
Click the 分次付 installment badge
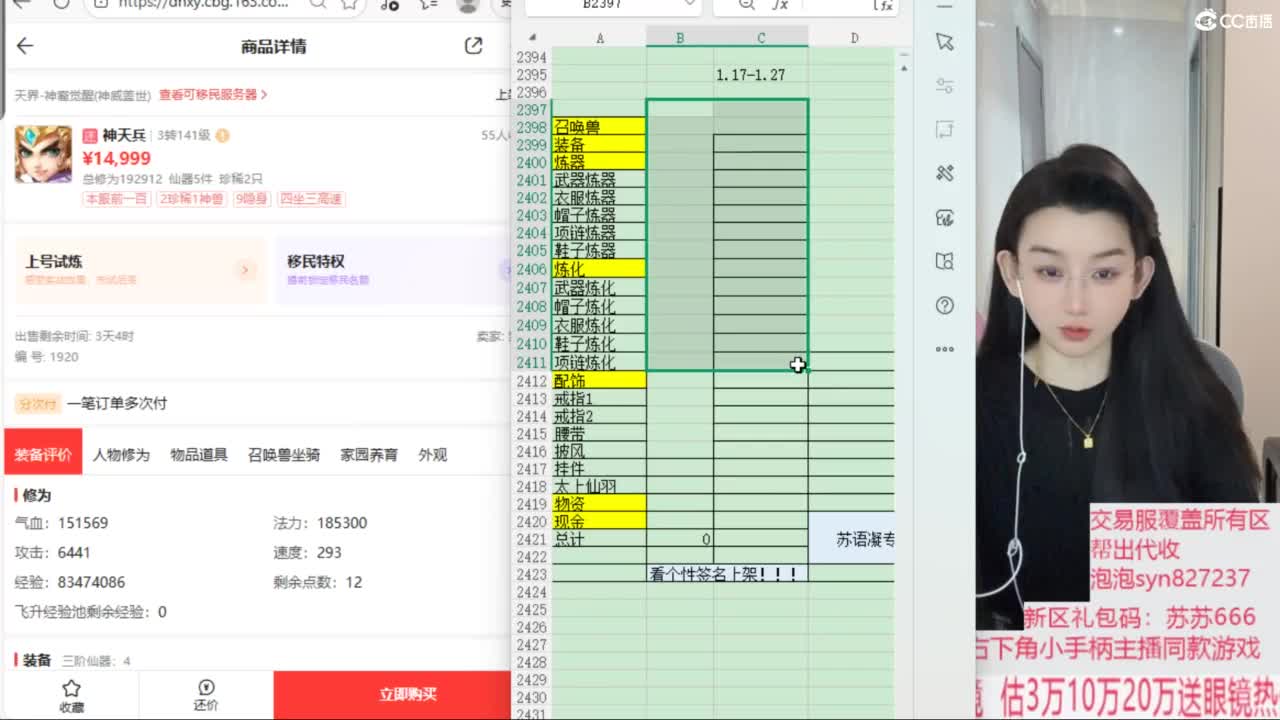coord(38,404)
